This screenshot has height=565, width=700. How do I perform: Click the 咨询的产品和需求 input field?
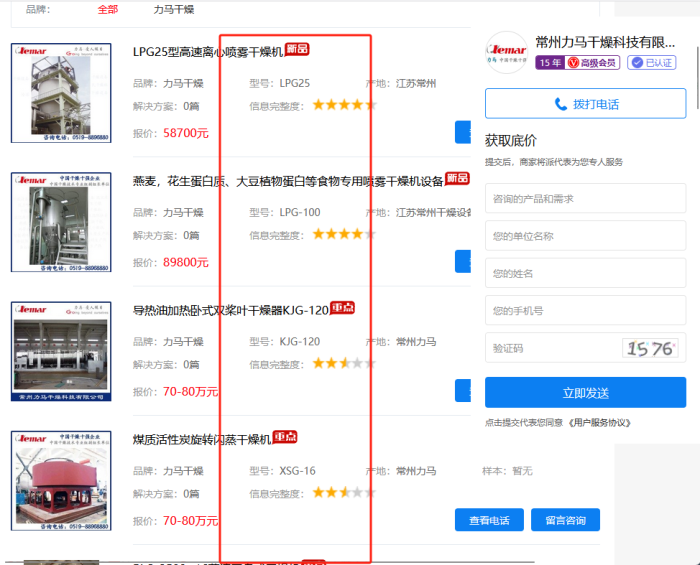pyautogui.click(x=585, y=199)
